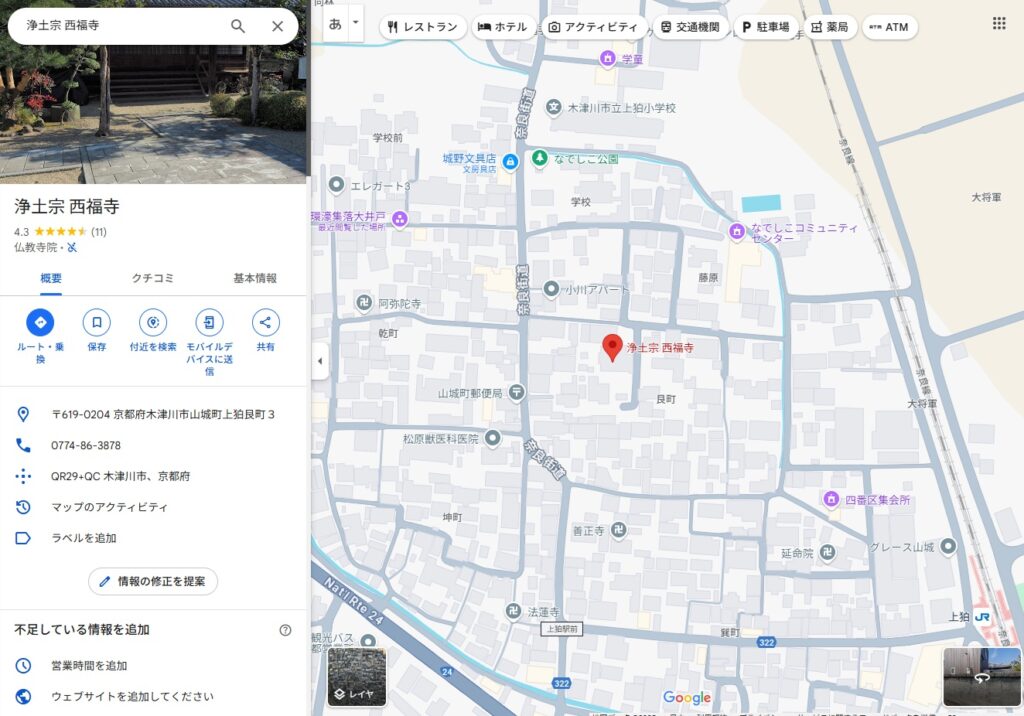Click the 阿弥陀寺 temple icon
The height and width of the screenshot is (716, 1024).
point(364,302)
